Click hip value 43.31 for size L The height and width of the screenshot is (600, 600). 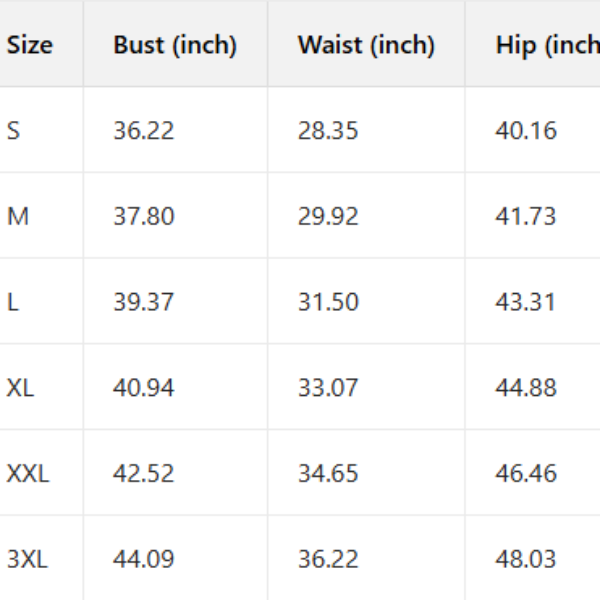pyautogui.click(x=526, y=302)
